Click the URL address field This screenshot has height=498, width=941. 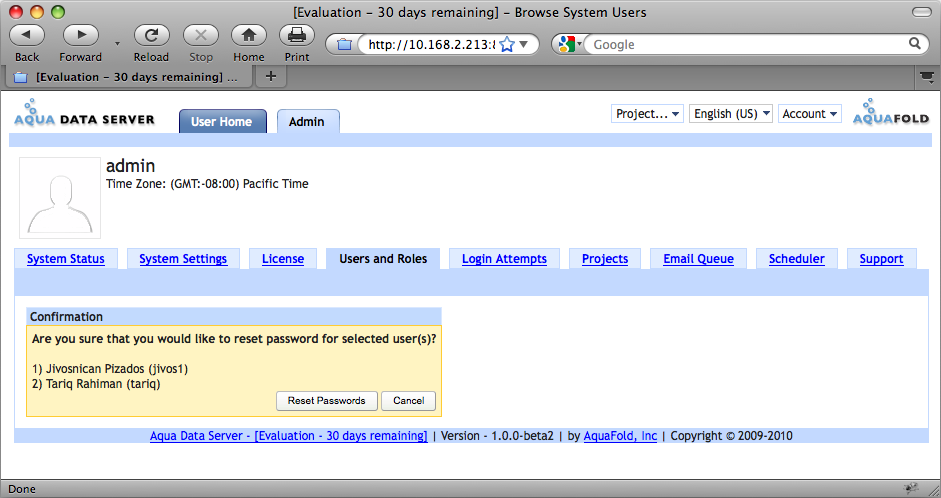[x=431, y=44]
